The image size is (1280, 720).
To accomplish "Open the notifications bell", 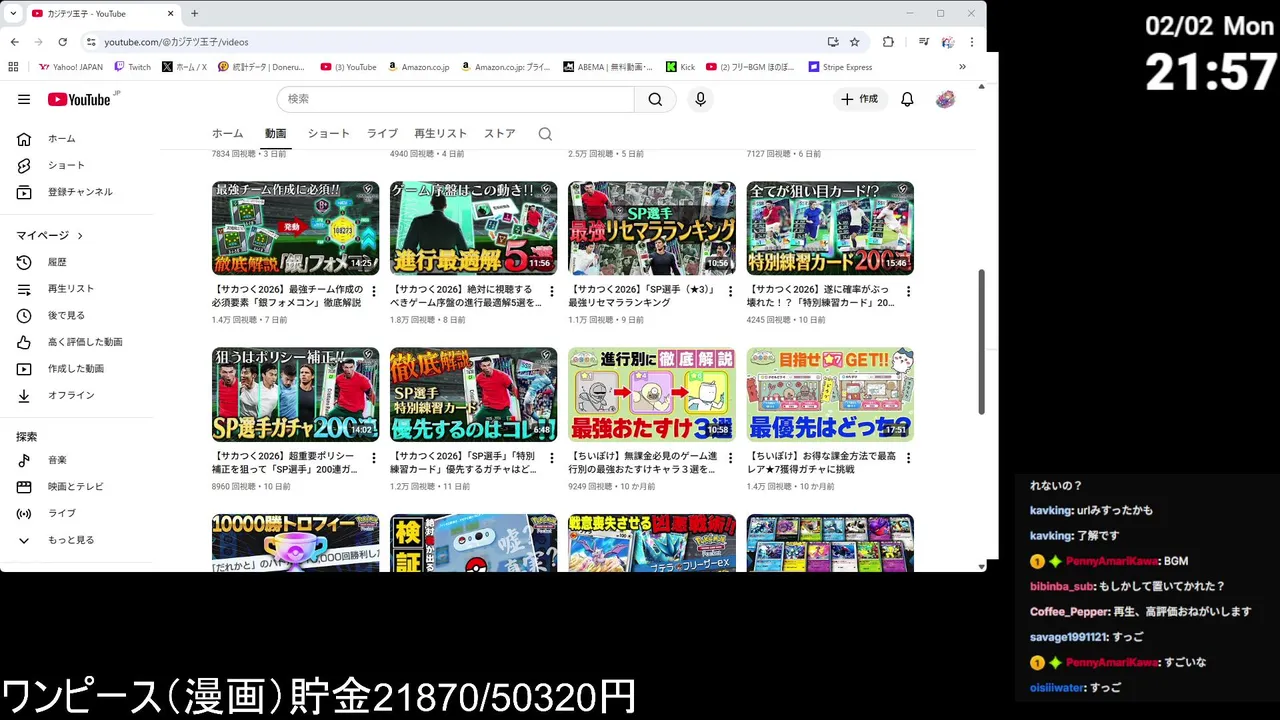I will pos(907,99).
